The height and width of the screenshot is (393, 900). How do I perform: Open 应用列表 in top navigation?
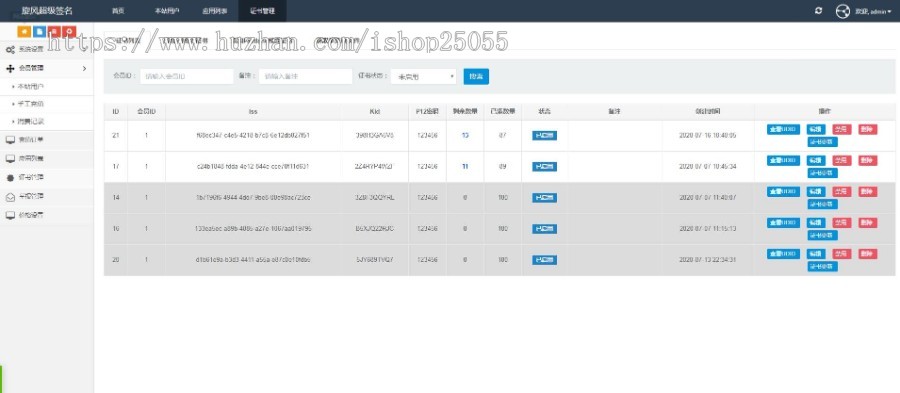click(x=215, y=11)
